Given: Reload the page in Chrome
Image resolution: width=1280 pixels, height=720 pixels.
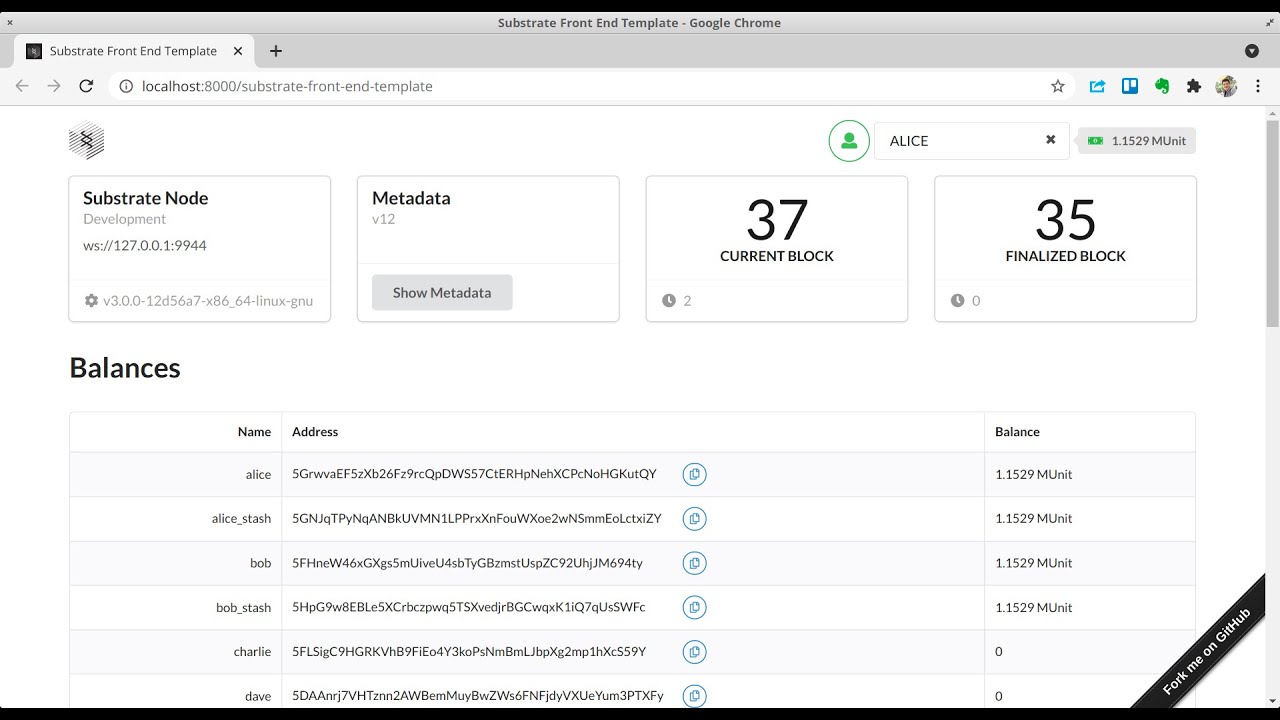Looking at the screenshot, I should pos(86,86).
